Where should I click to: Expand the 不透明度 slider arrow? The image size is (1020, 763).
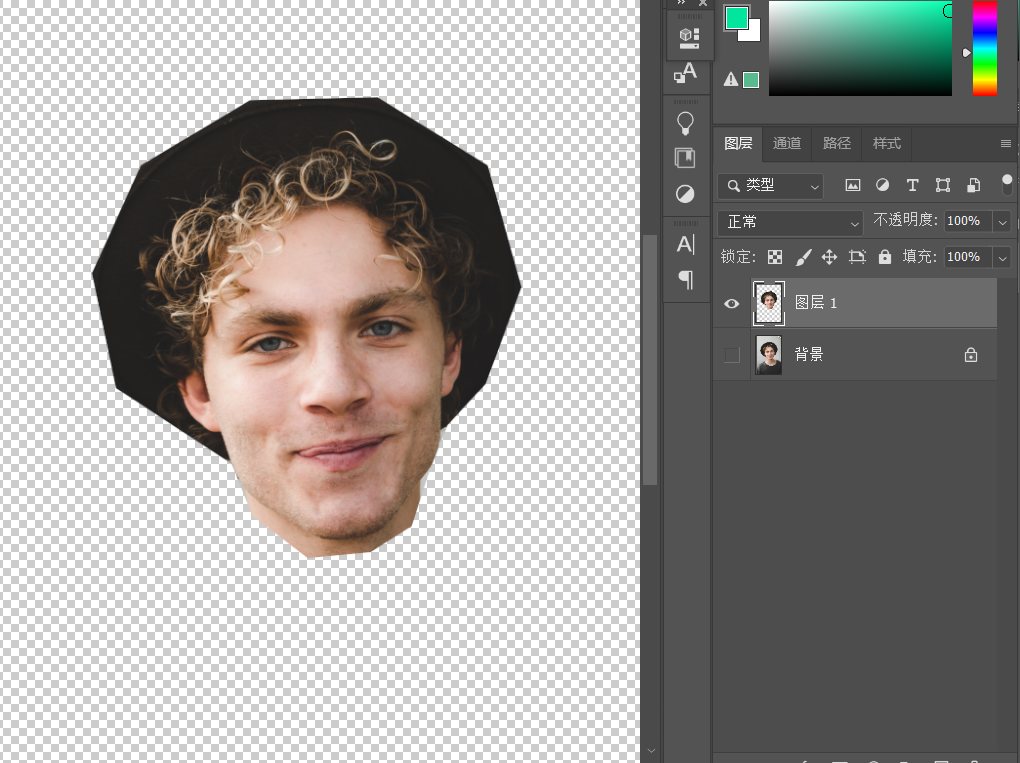(1002, 222)
